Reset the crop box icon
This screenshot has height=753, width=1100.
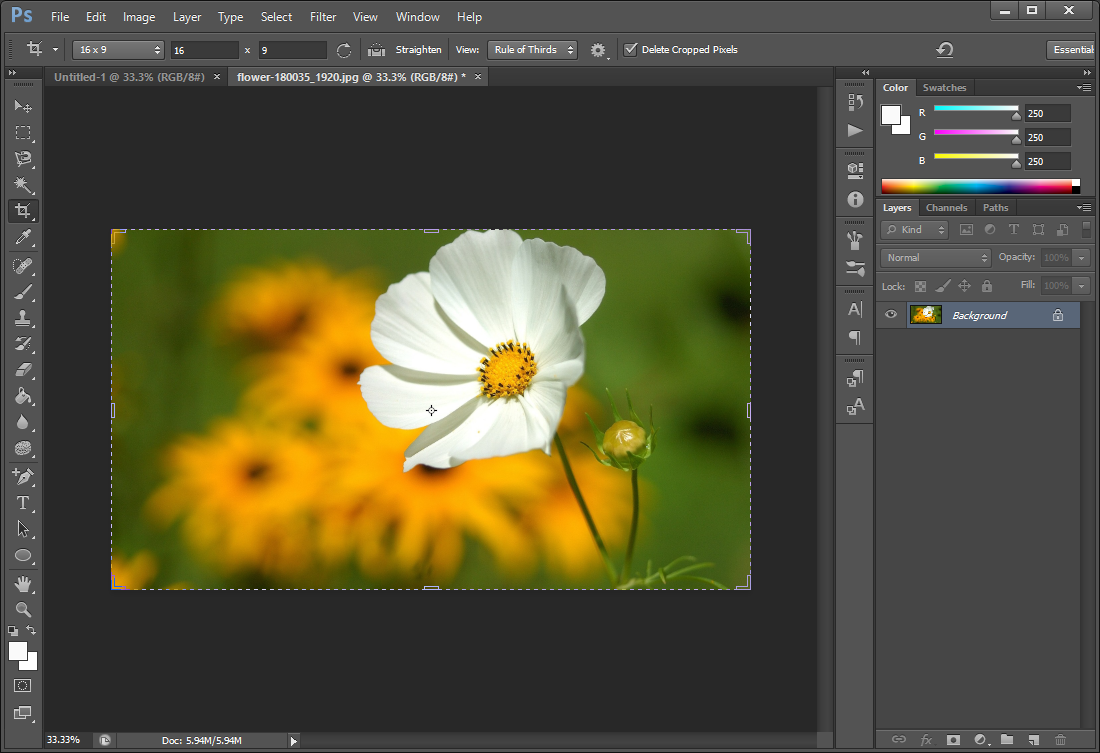click(944, 49)
